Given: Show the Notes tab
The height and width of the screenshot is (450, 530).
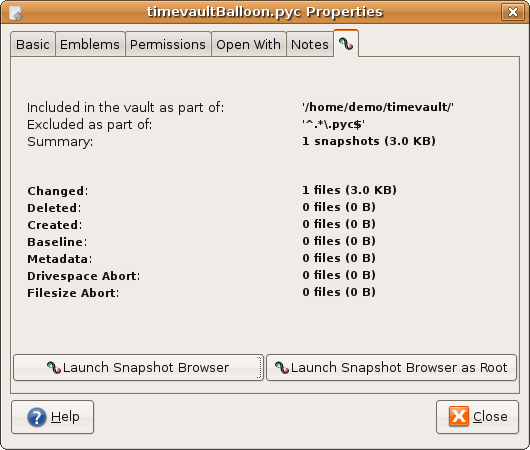Looking at the screenshot, I should click(310, 44).
